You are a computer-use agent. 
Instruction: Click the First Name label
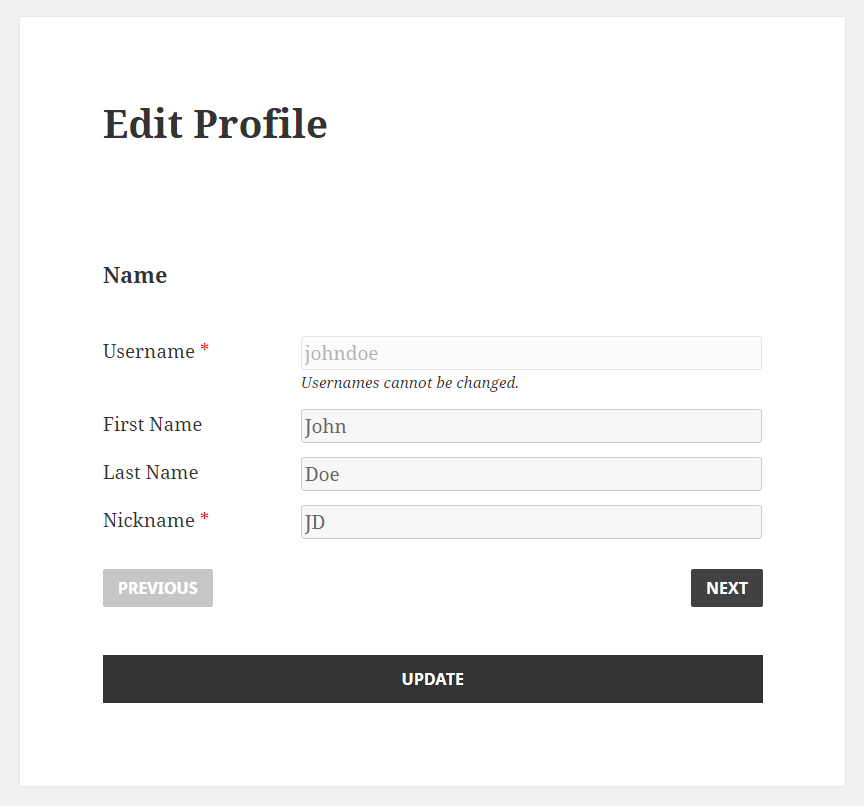(152, 425)
